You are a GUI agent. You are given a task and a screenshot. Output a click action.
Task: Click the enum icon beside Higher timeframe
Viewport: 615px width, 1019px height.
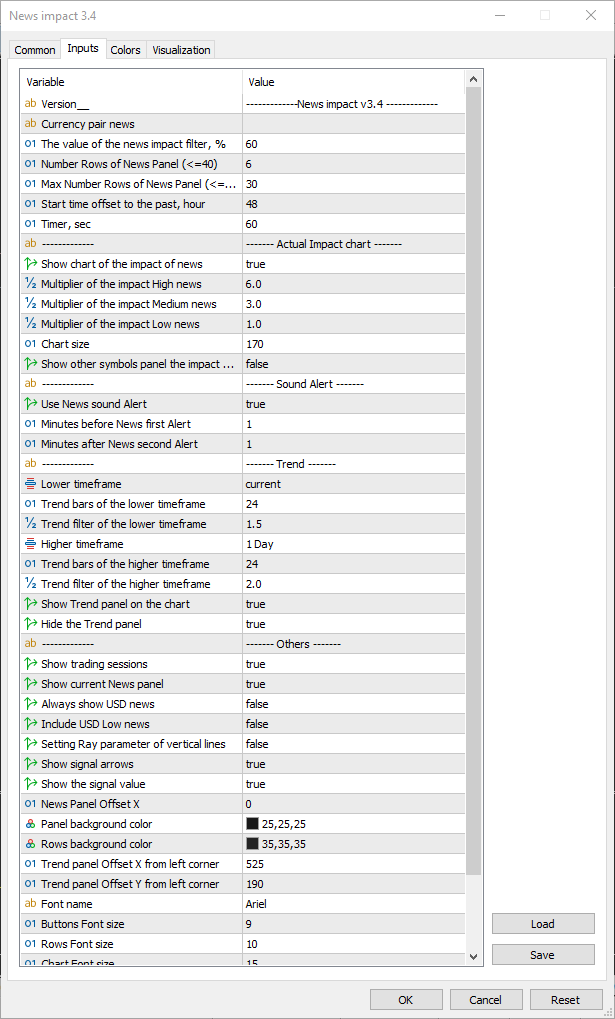(x=30, y=544)
